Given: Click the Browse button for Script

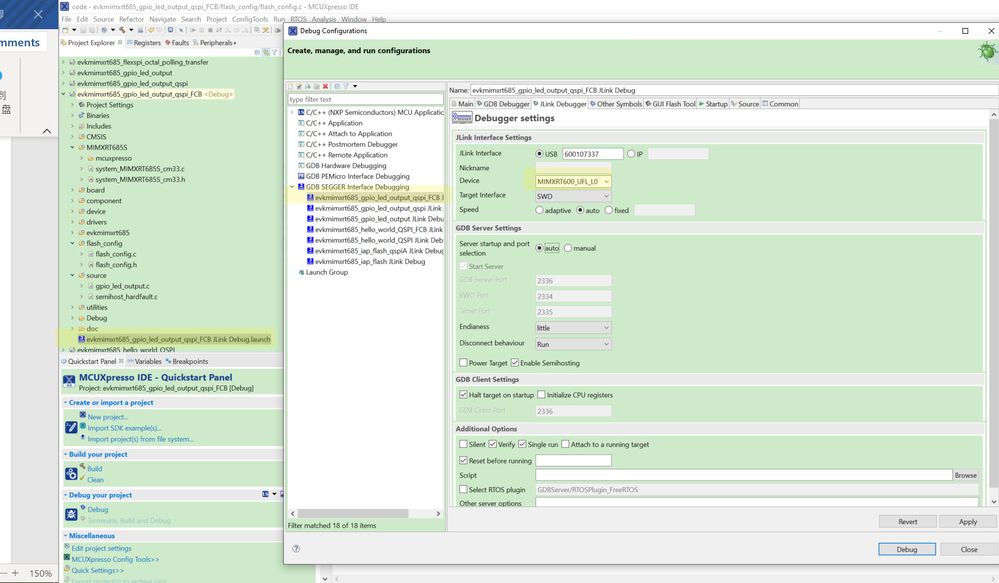Looking at the screenshot, I should coord(965,475).
